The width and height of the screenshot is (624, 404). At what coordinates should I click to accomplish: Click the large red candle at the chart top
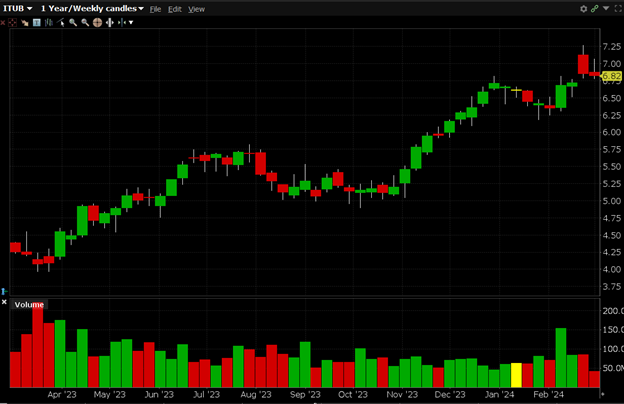pyautogui.click(x=583, y=64)
